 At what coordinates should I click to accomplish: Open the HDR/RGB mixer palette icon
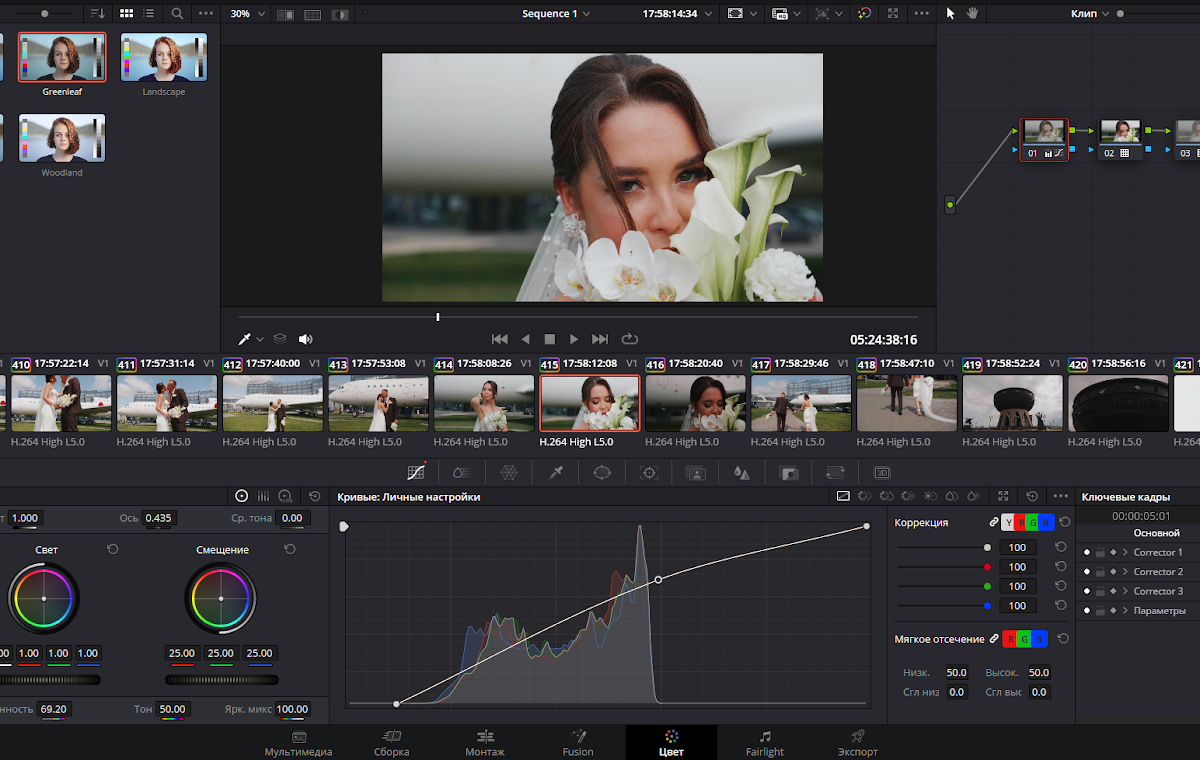click(461, 472)
